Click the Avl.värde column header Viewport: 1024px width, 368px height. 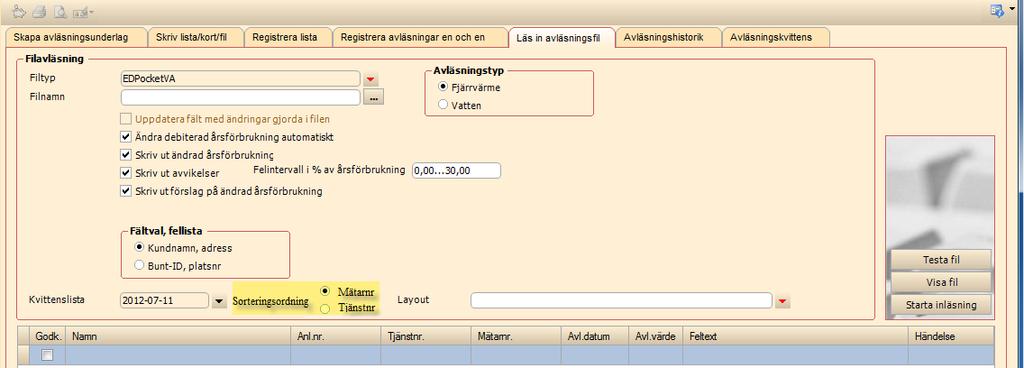pos(655,337)
